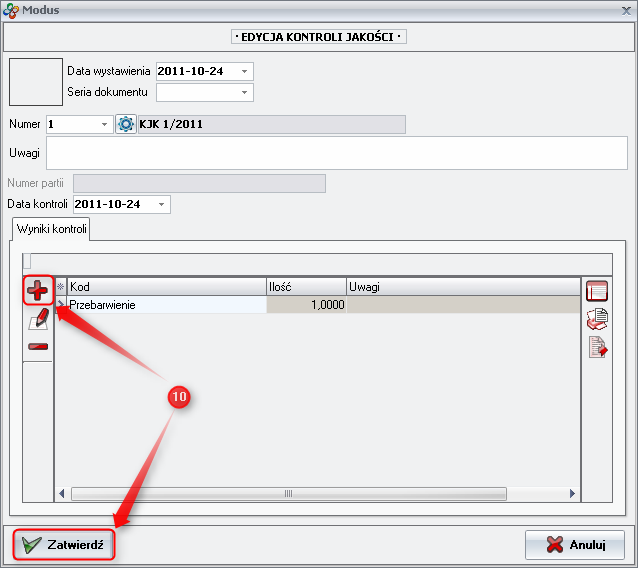Viewport: 638px width, 568px height.
Task: Click the gear icon beside Numer field
Action: [x=126, y=124]
